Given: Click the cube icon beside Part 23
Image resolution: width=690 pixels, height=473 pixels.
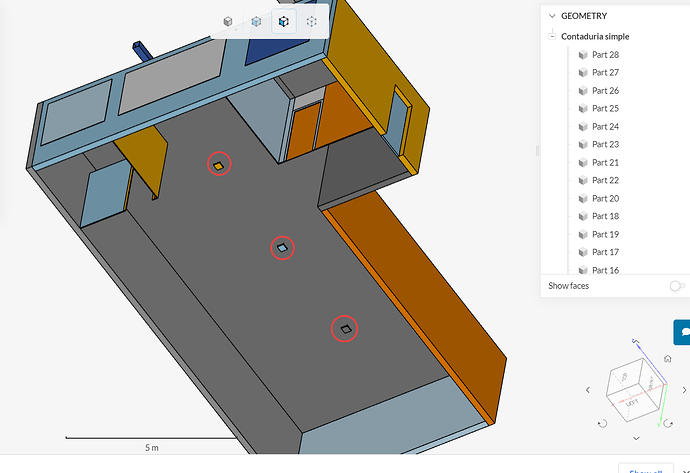Looking at the screenshot, I should pos(583,144).
